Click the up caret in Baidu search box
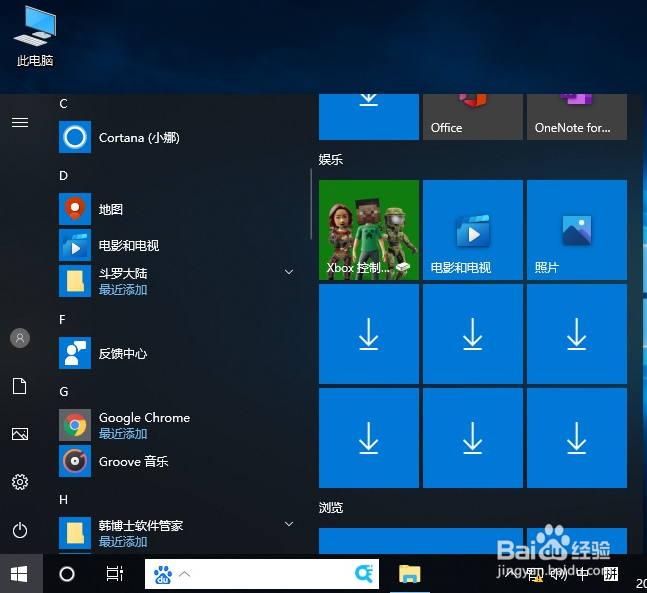Screen dimensions: 647x593 [x=184, y=574]
